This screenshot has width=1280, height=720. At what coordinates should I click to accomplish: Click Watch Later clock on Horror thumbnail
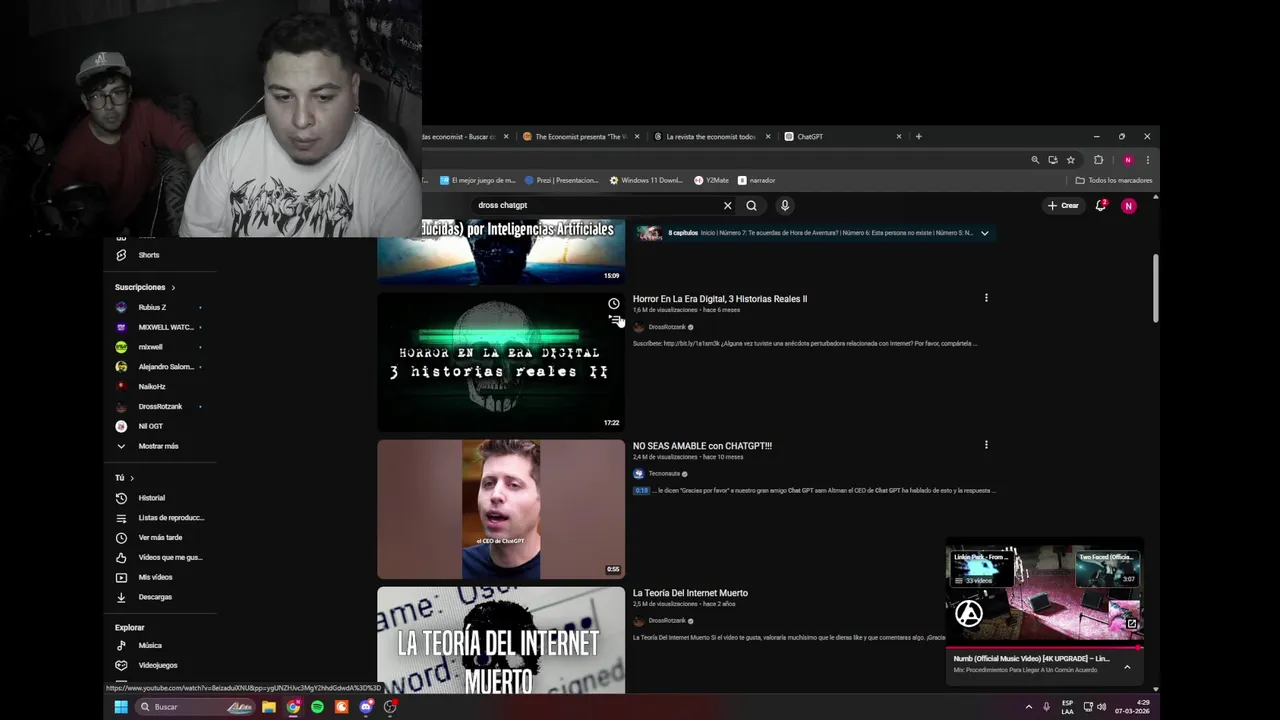click(614, 303)
